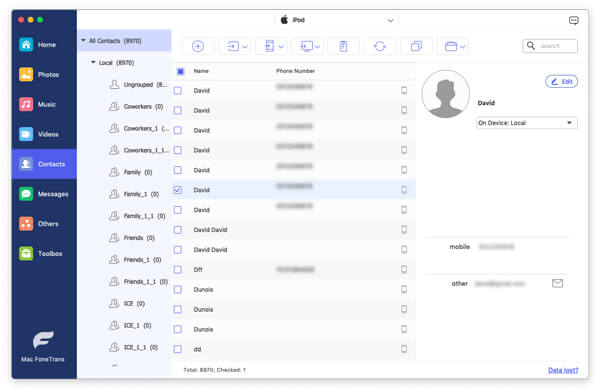Image resolution: width=600 pixels, height=392 pixels.
Task: Check the second David David checkbox
Action: click(x=178, y=250)
